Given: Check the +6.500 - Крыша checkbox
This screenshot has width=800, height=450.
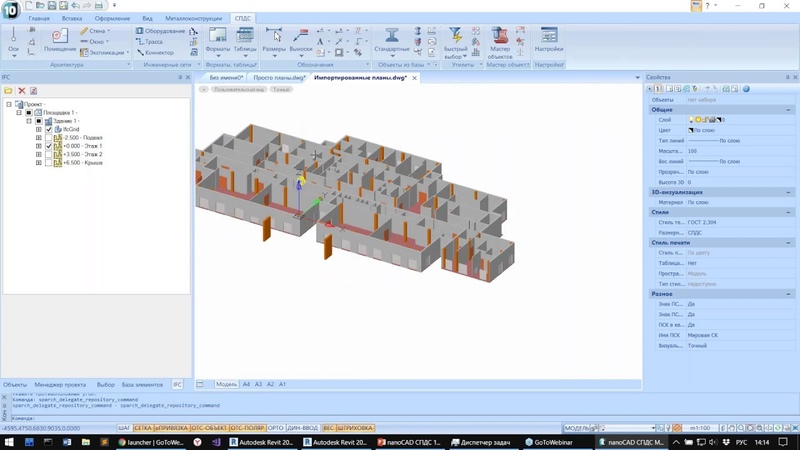Looking at the screenshot, I should 48,163.
